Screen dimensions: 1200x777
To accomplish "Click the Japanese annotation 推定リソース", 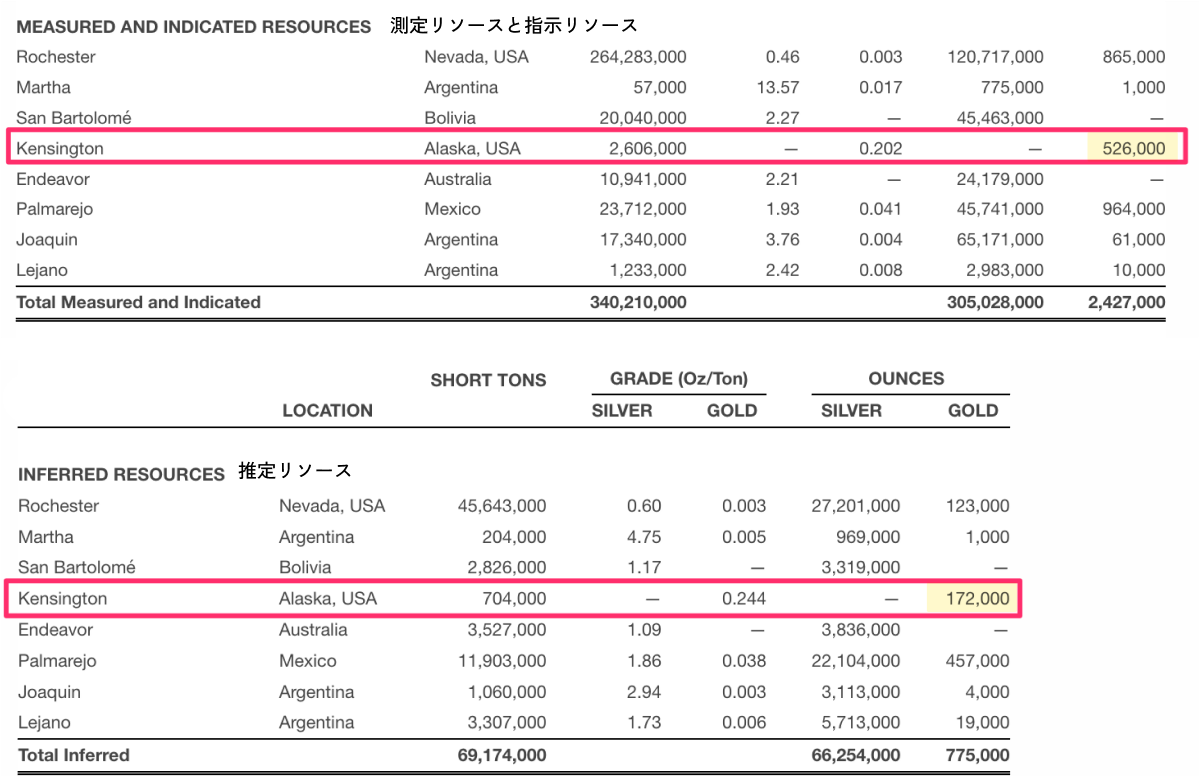I will tap(295, 471).
